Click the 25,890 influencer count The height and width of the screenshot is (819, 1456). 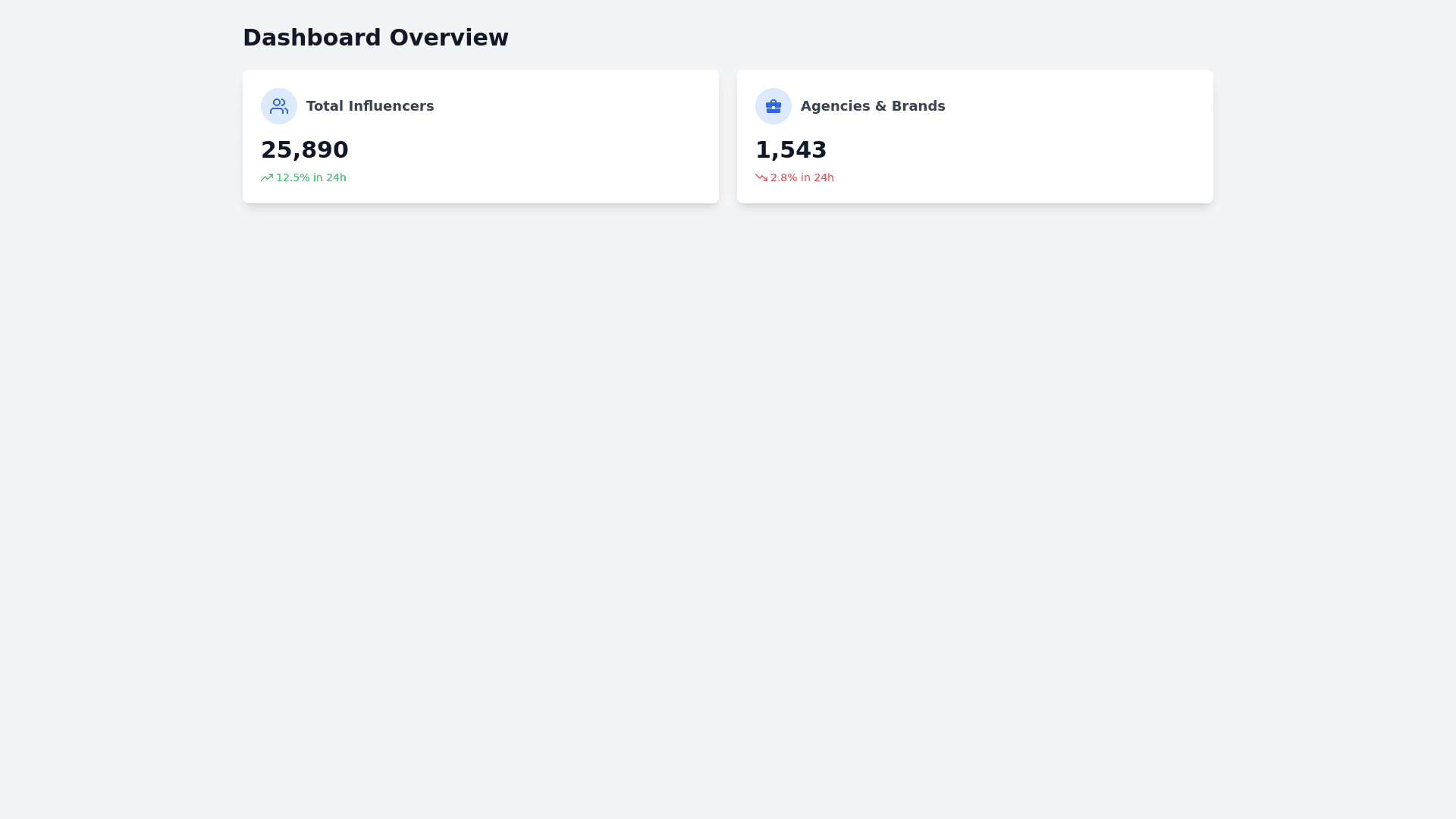click(305, 150)
